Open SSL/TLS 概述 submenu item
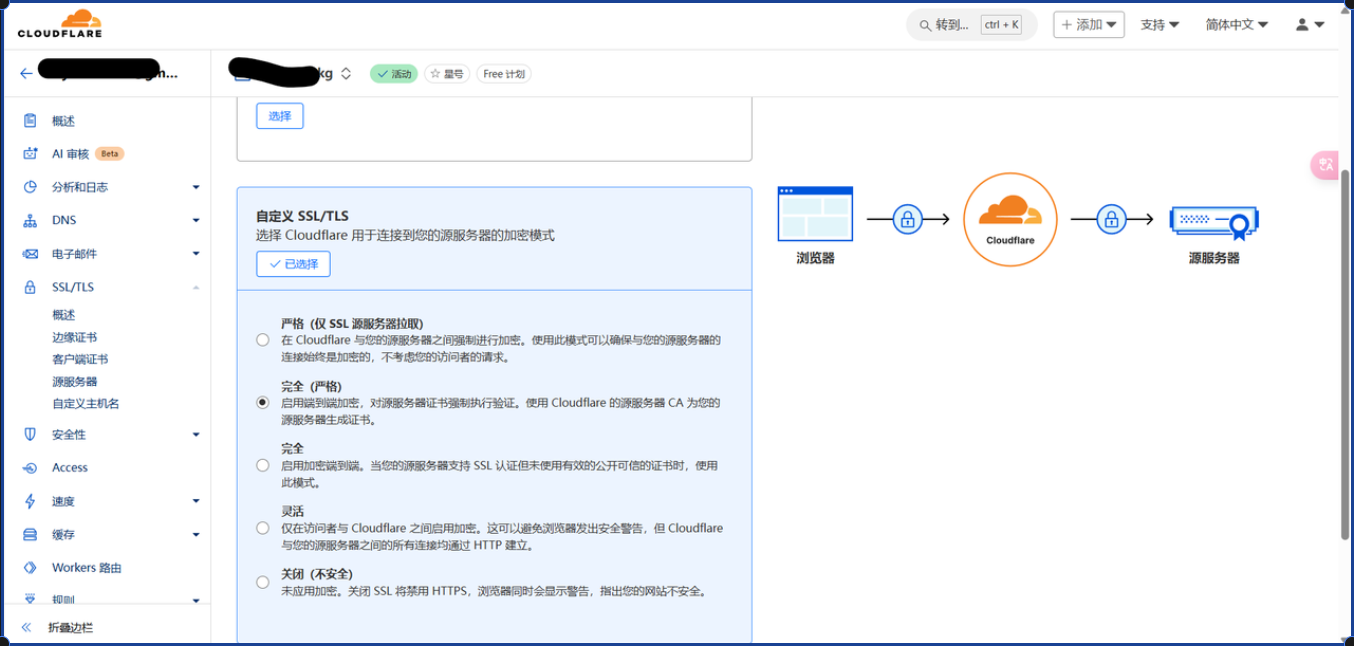 point(64,315)
